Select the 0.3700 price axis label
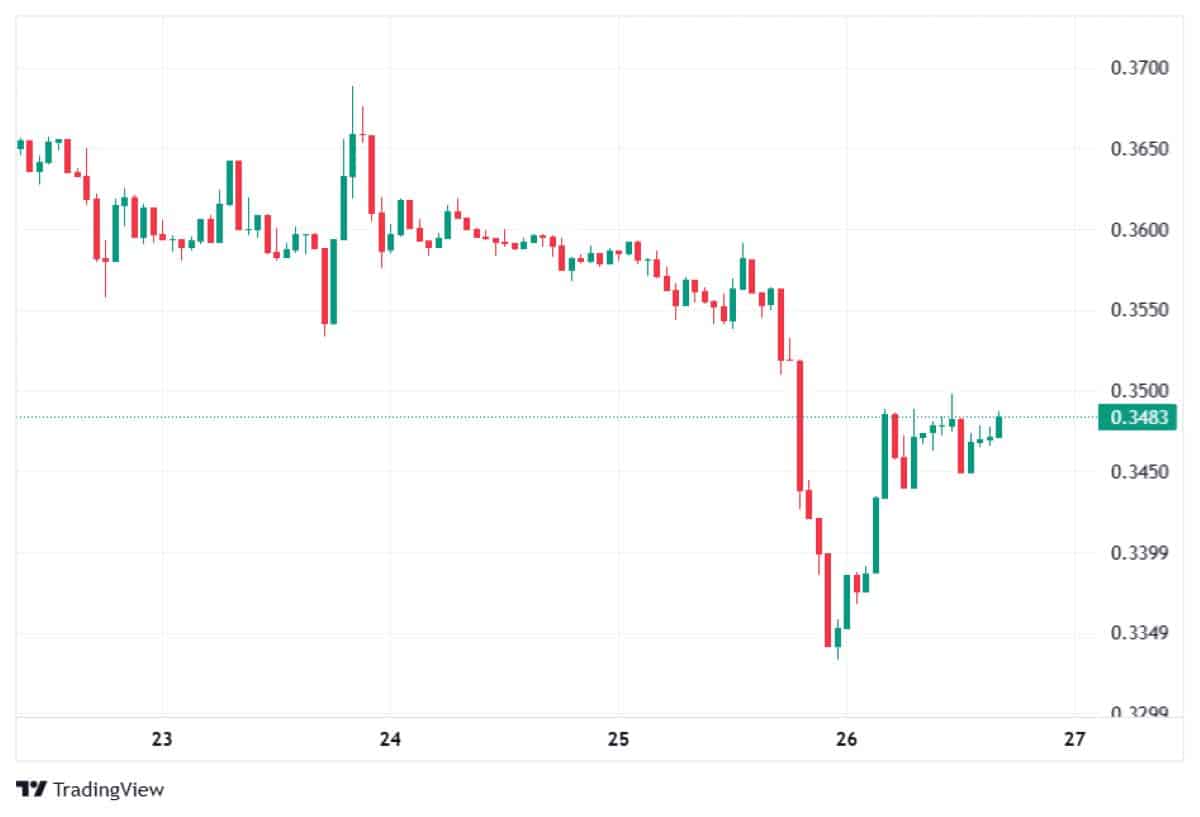This screenshot has width=1200, height=817. [1139, 69]
